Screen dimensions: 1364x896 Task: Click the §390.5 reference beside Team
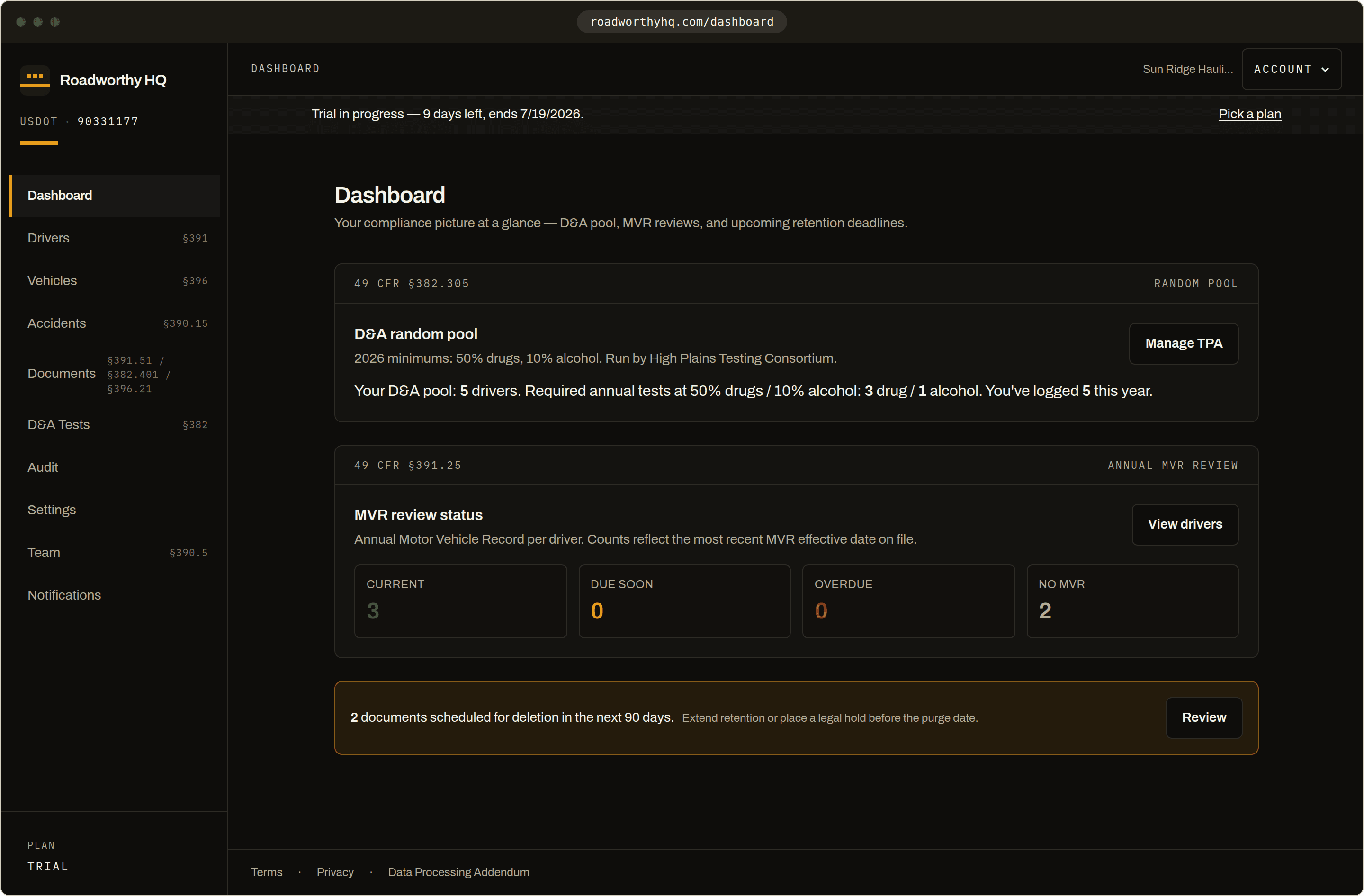pos(188,553)
